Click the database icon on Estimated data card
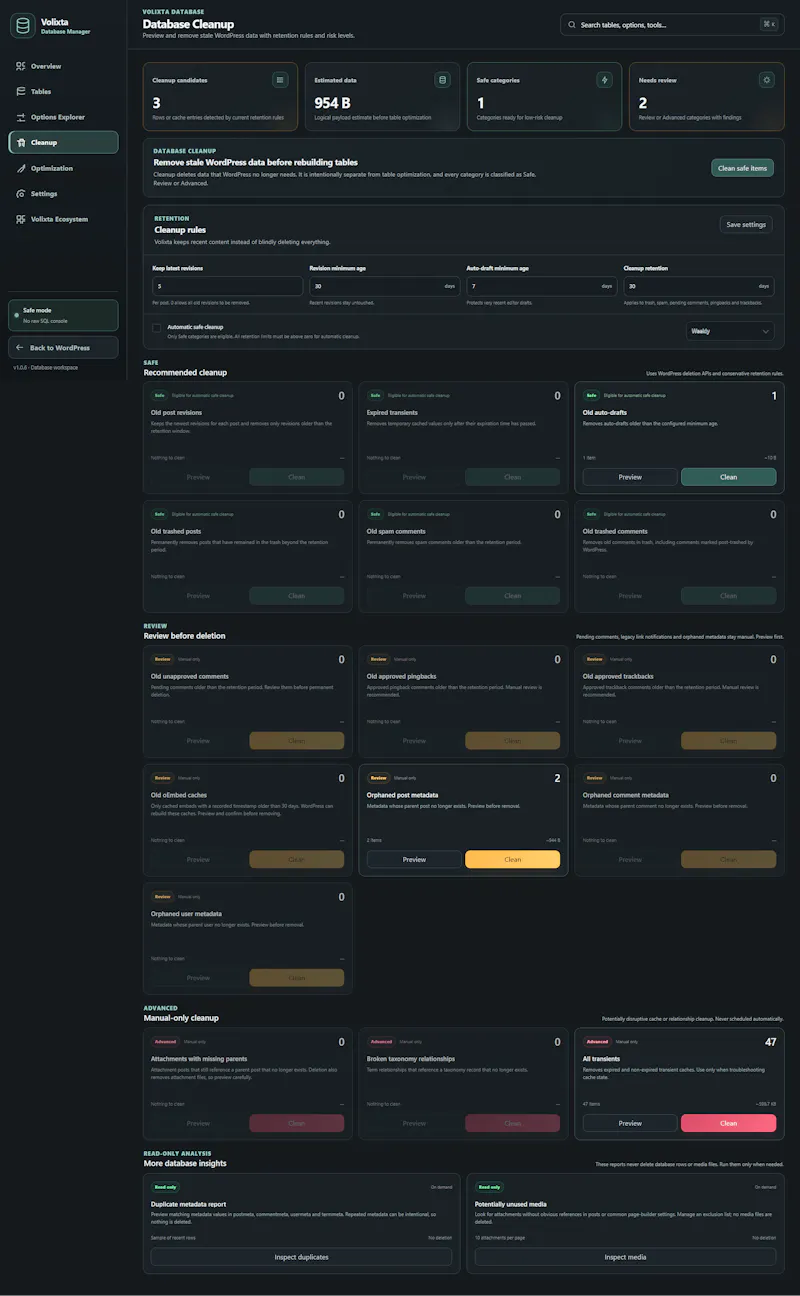This screenshot has height=1296, width=800. click(442, 80)
